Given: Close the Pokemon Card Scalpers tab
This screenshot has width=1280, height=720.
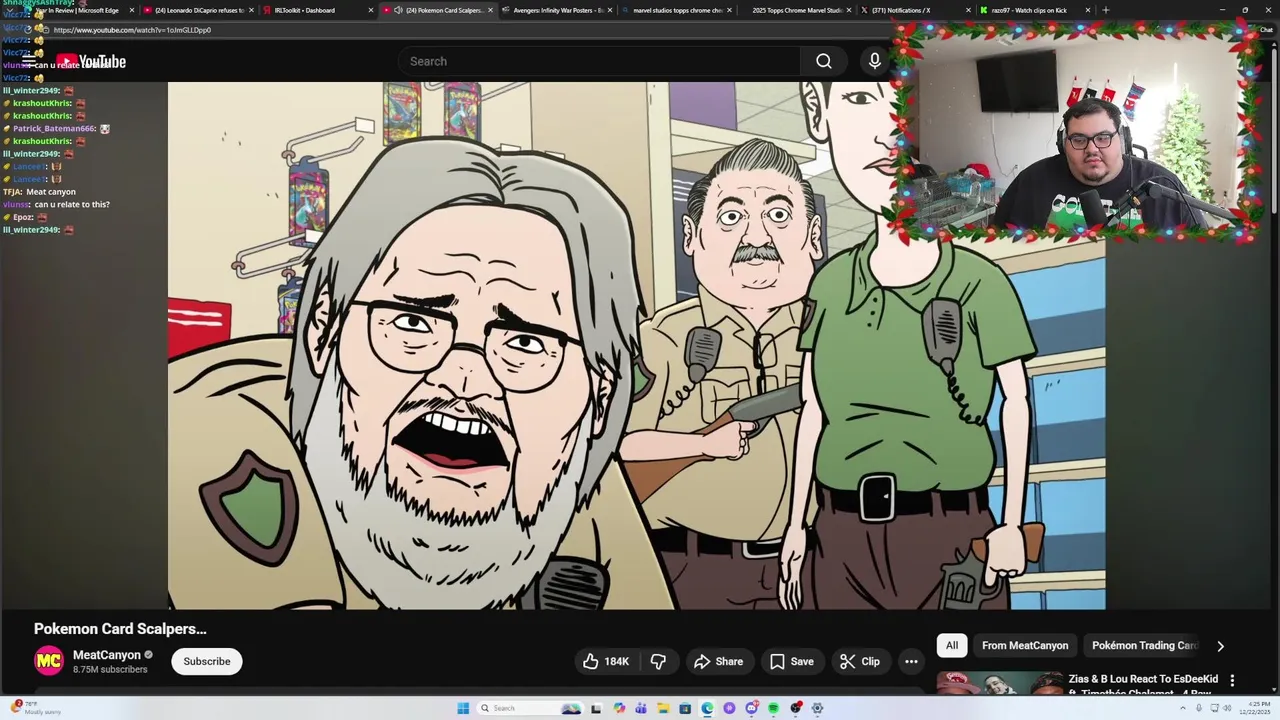Looking at the screenshot, I should (x=490, y=10).
